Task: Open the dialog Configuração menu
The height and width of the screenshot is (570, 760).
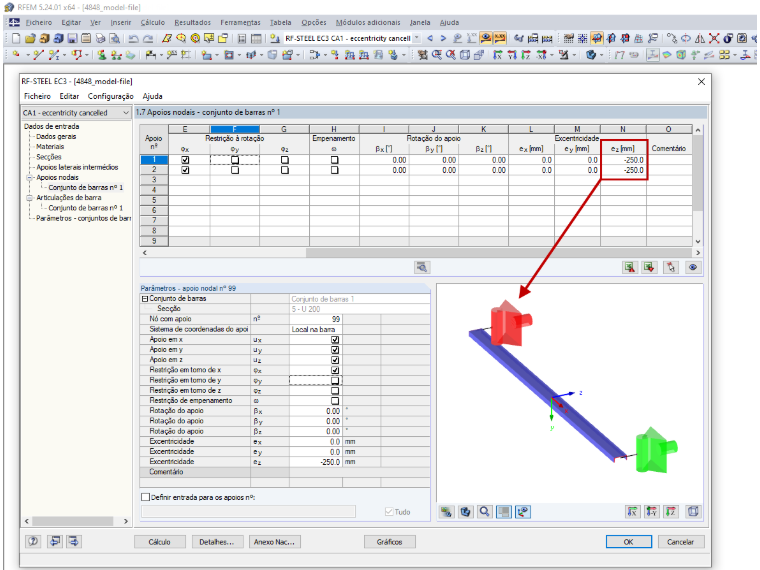Action: (111, 96)
